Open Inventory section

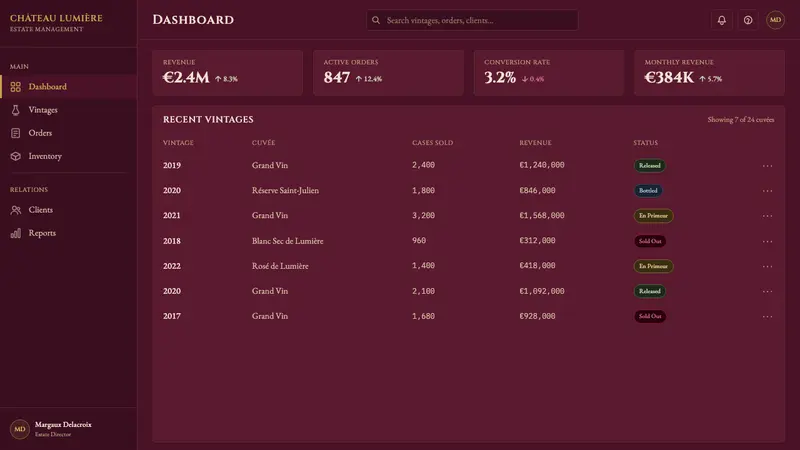[68, 156]
